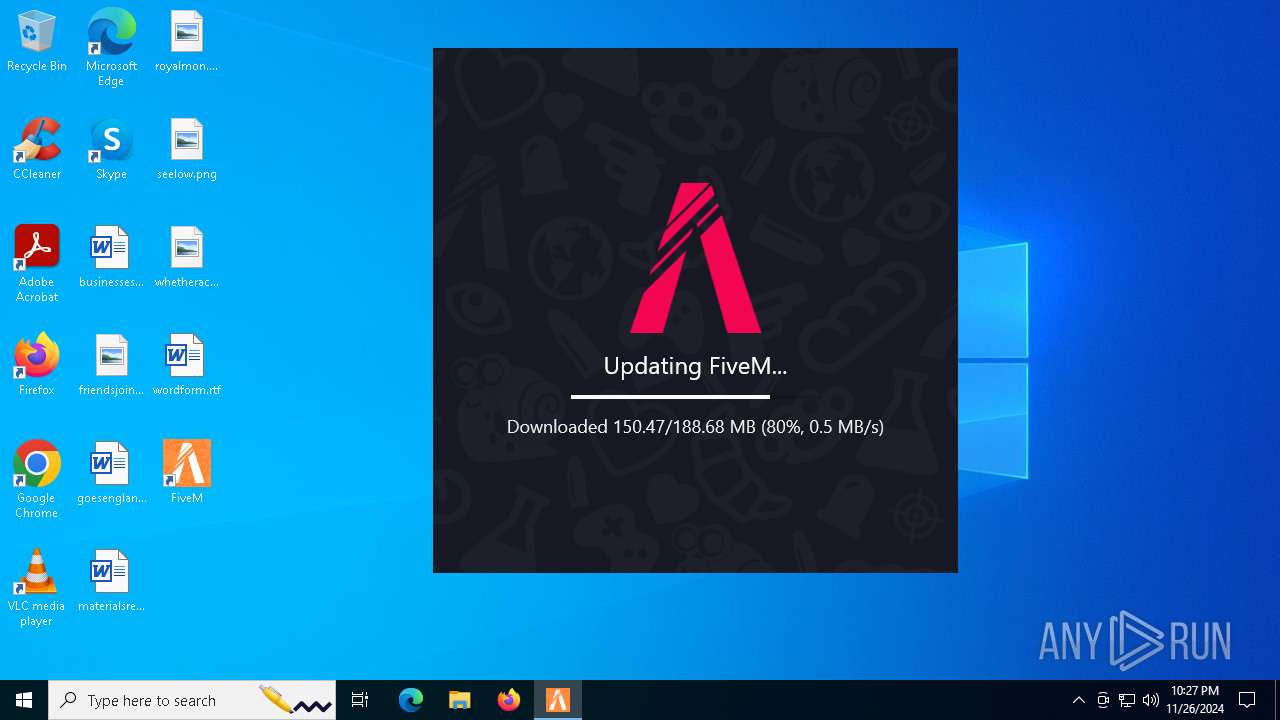This screenshot has width=1280, height=720.
Task: Click the taskbar search box
Action: point(192,700)
